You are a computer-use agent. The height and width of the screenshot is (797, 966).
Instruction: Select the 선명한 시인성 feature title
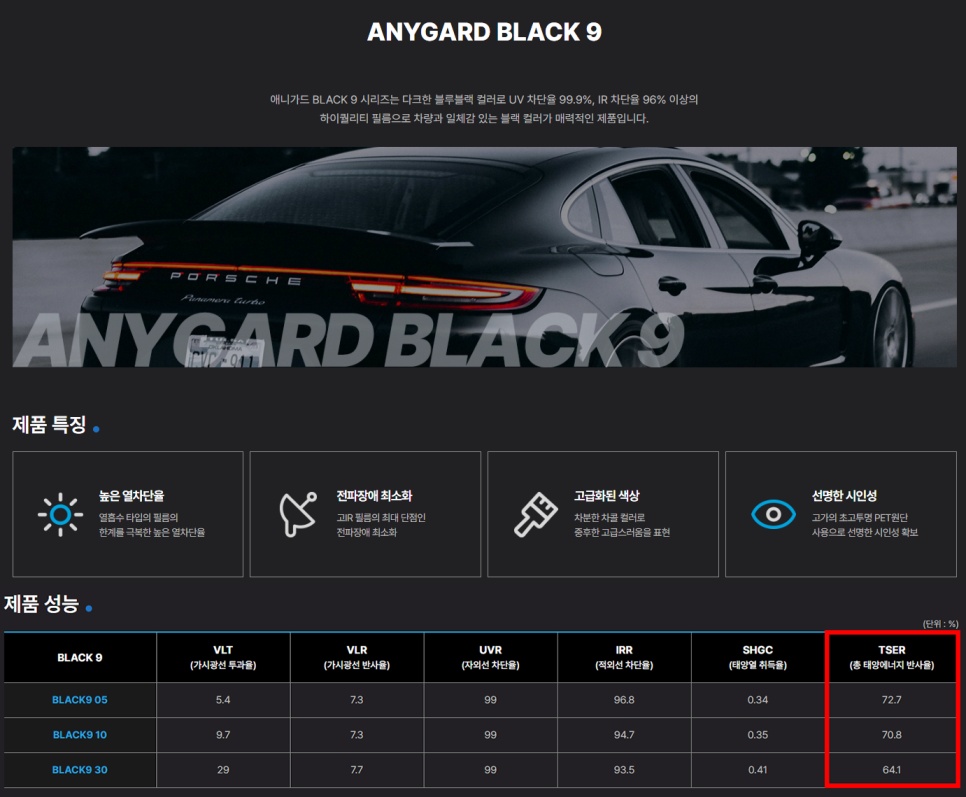point(844,496)
